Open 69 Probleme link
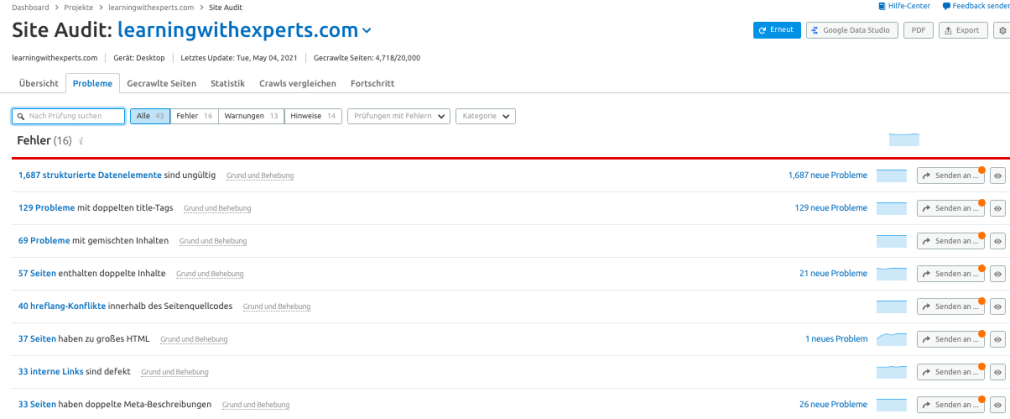Screen dimensions: 1010x419 tap(44, 240)
